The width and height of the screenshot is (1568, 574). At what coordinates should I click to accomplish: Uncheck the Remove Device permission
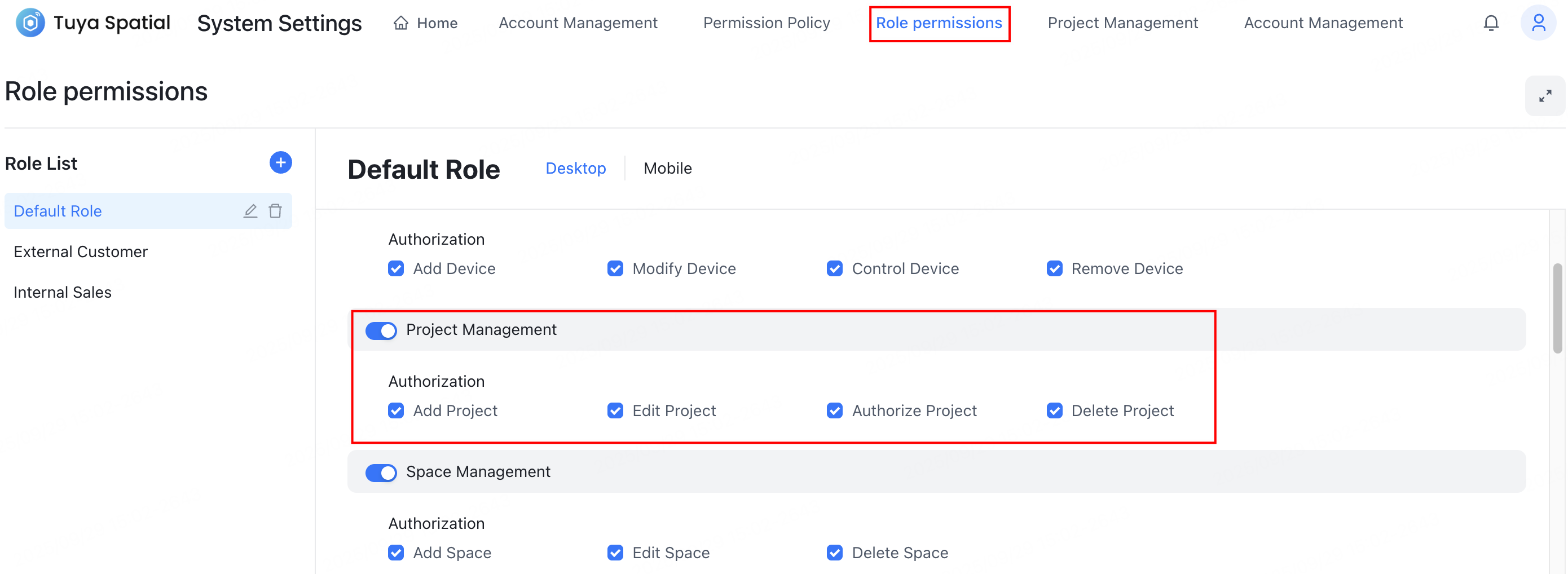coord(1054,268)
